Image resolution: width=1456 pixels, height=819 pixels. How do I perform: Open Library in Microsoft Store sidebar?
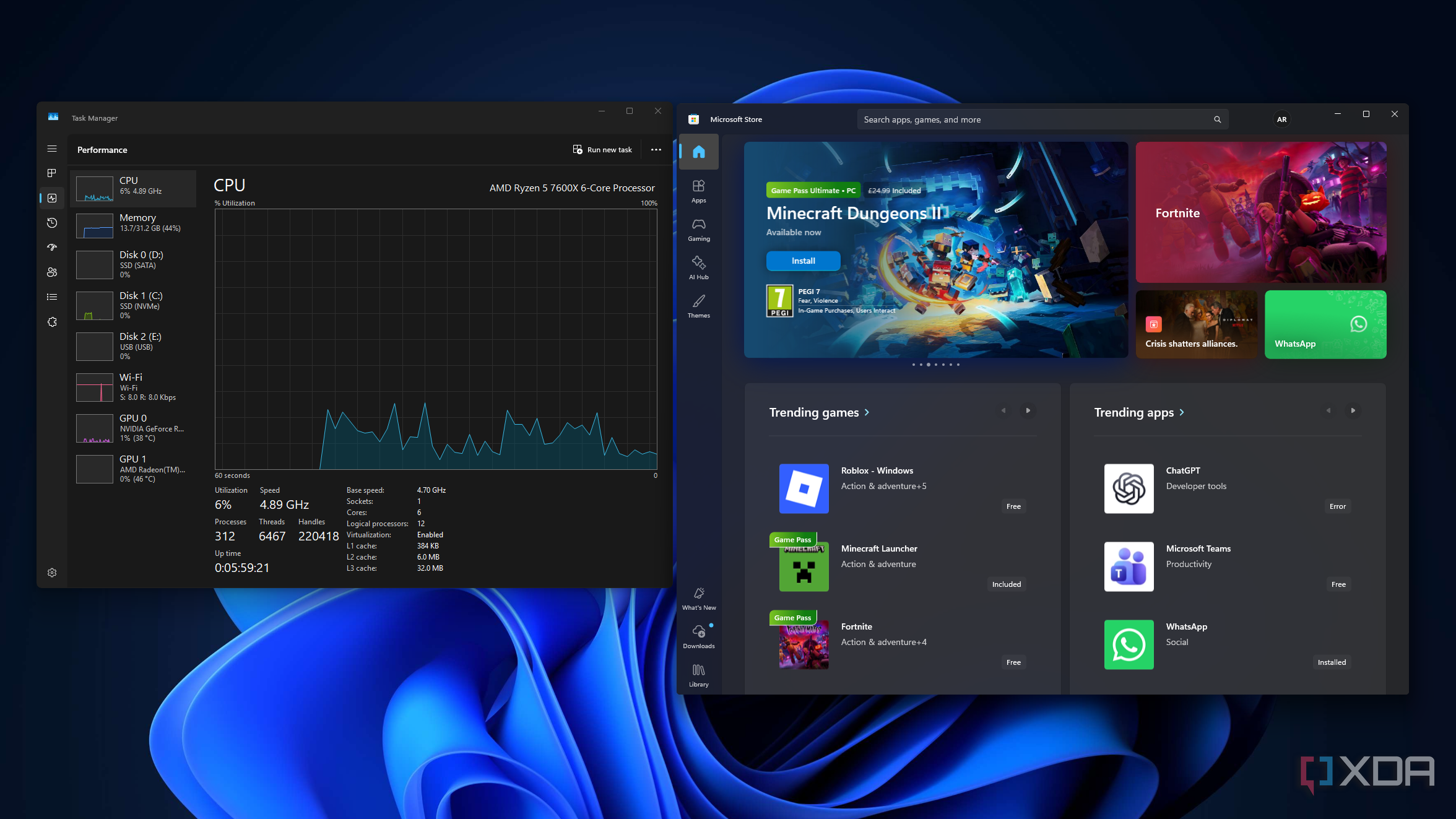point(699,675)
